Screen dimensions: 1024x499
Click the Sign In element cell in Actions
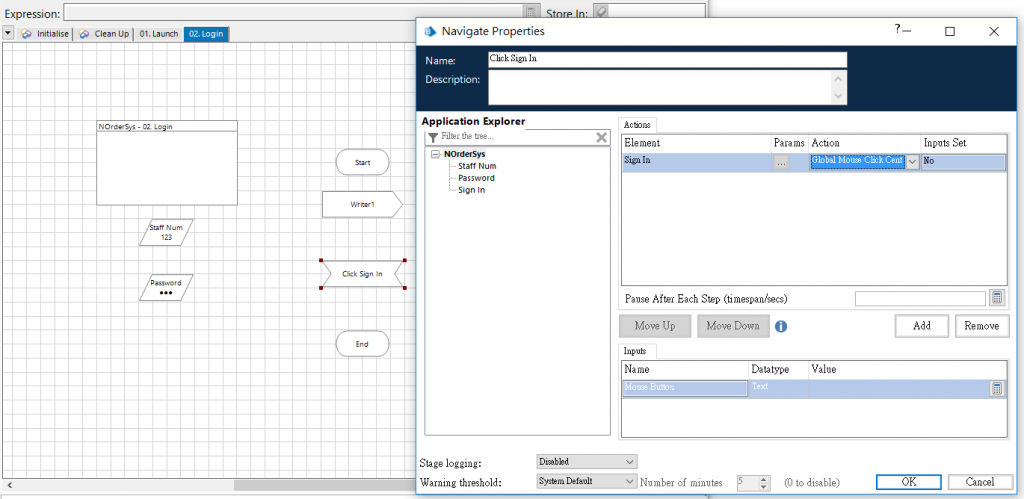696,162
